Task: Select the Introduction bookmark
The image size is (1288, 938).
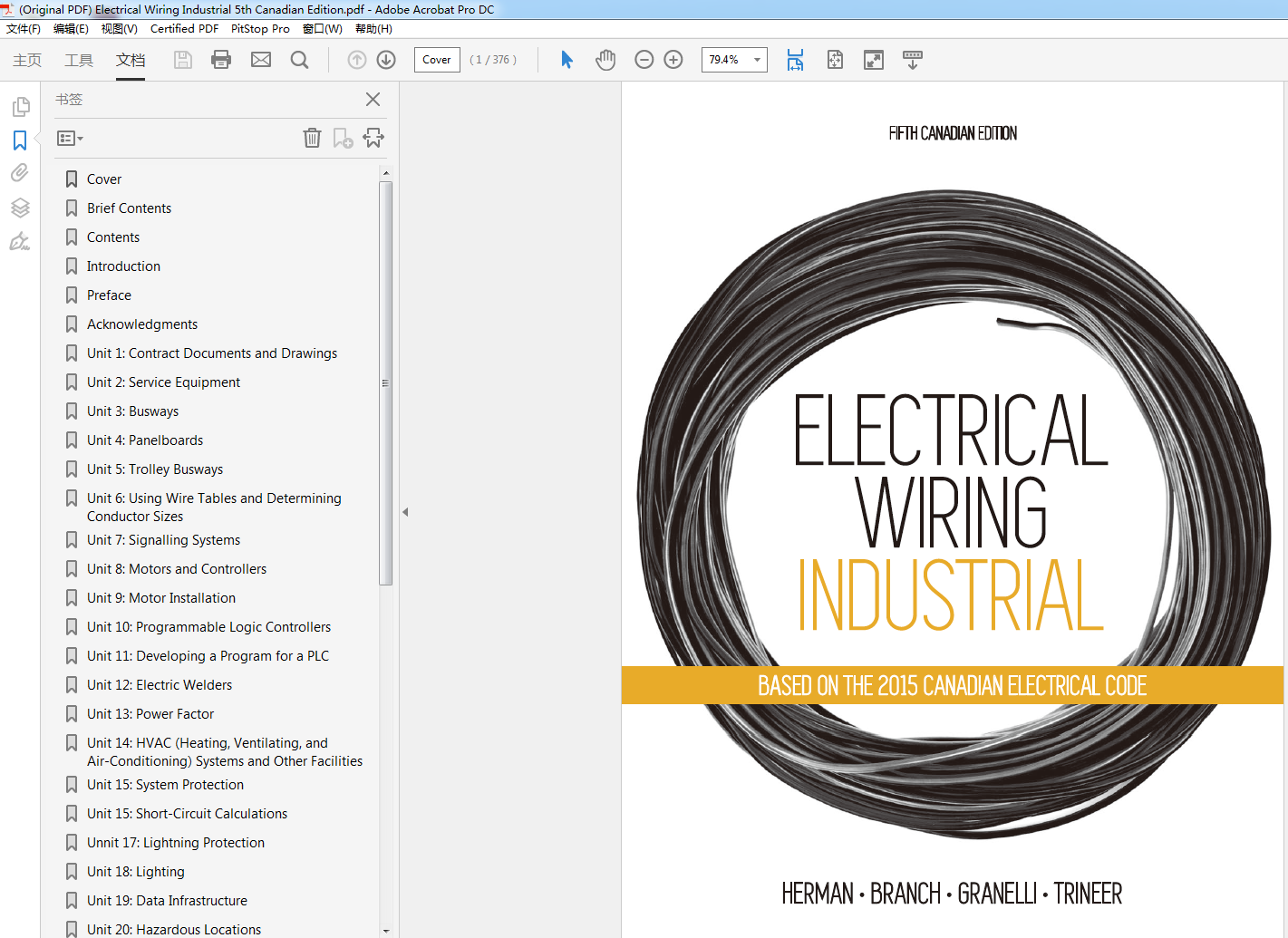Action: click(123, 266)
